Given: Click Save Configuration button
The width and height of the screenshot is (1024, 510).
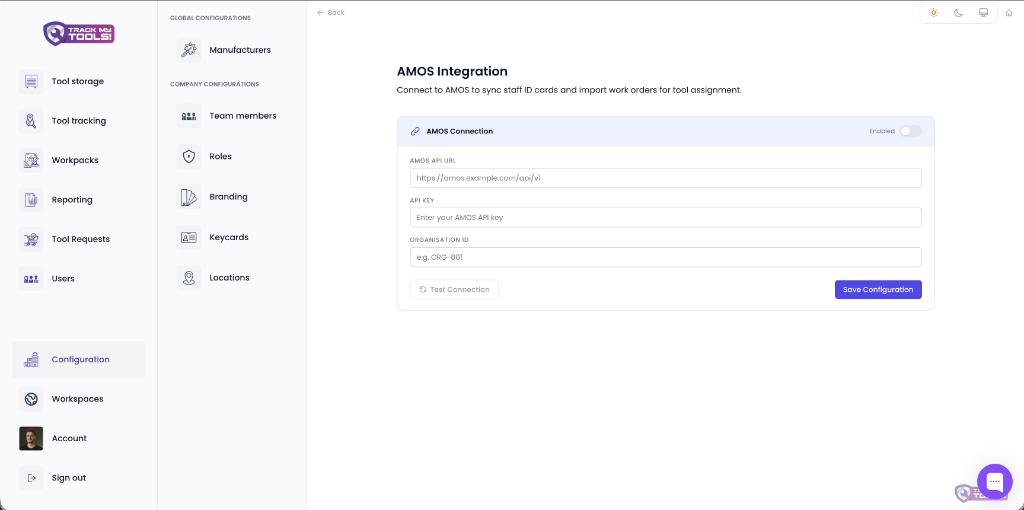Looking at the screenshot, I should pyautogui.click(x=878, y=289).
